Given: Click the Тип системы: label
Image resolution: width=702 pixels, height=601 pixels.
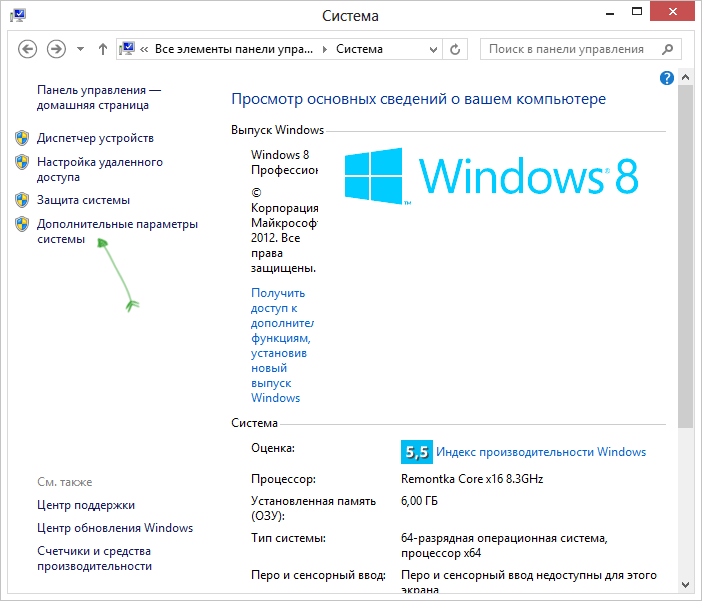Looking at the screenshot, I should click(288, 538).
